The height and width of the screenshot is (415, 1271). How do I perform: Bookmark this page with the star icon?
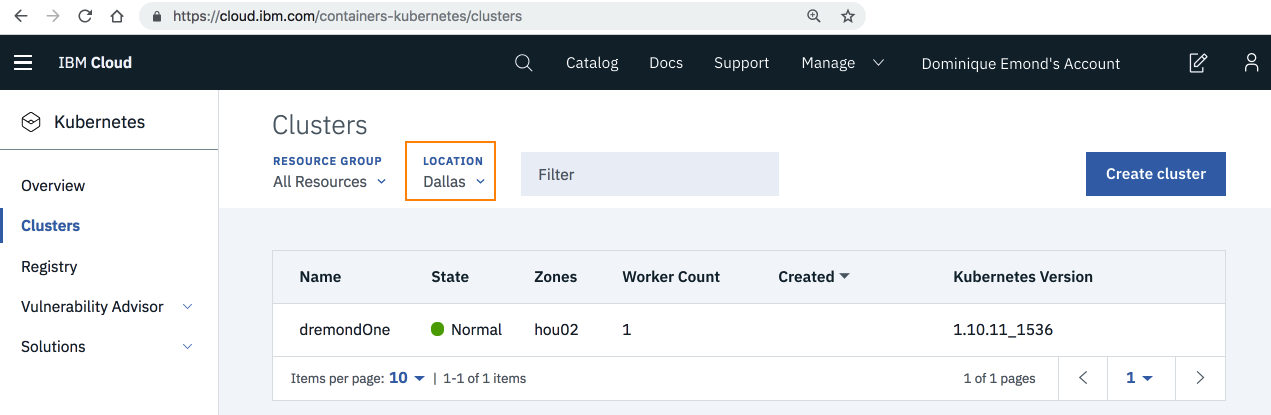click(x=848, y=16)
